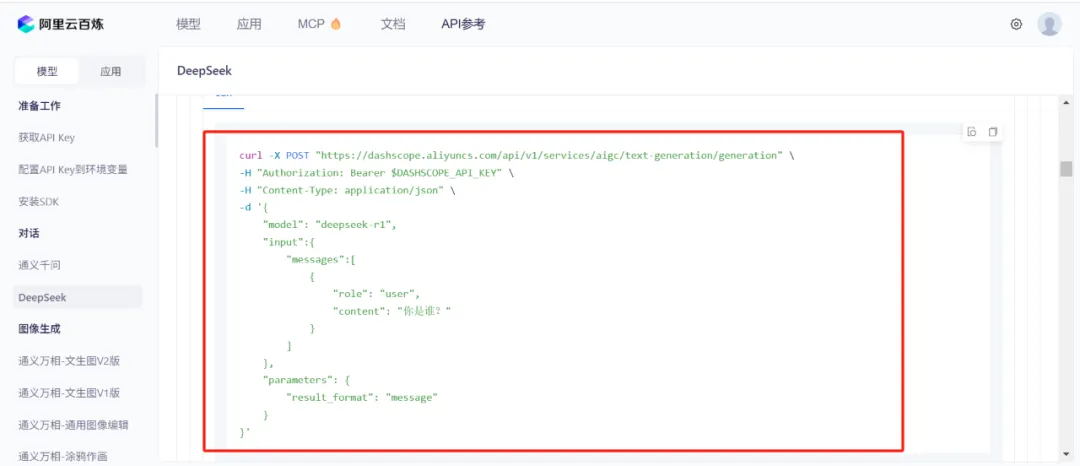Click the sidebar scrollbar thumb
1080x466 pixels.
tap(157, 121)
